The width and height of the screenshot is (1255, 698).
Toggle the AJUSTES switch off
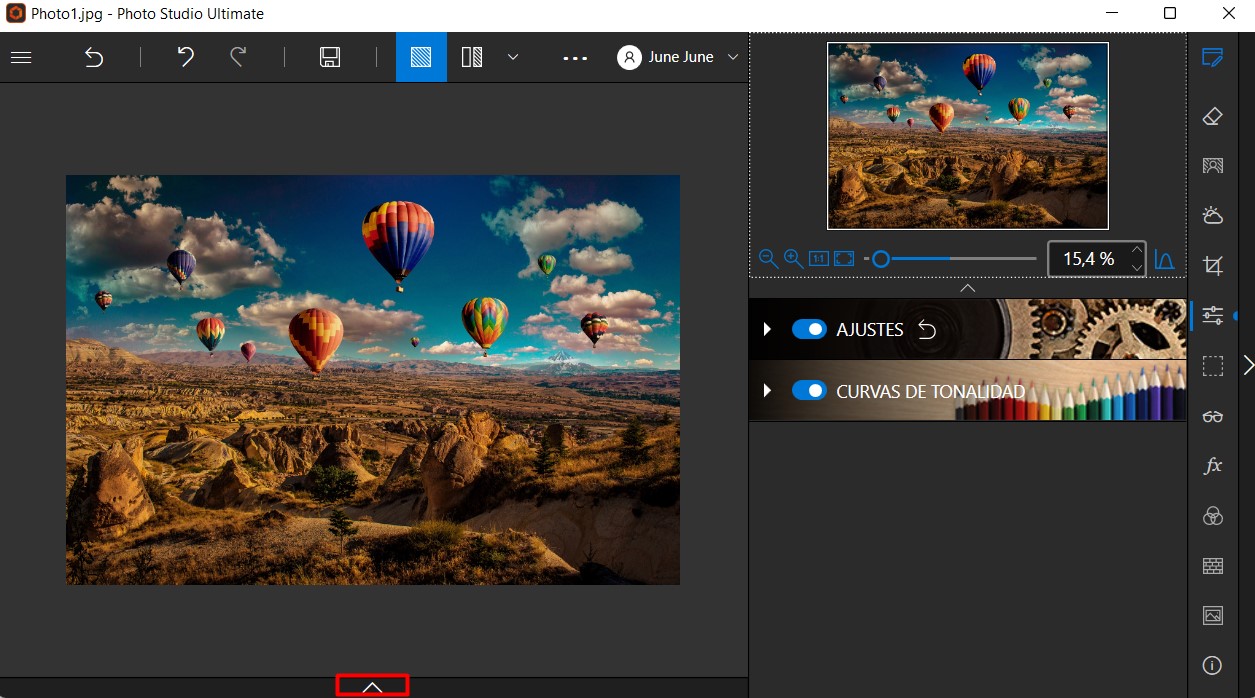(809, 329)
